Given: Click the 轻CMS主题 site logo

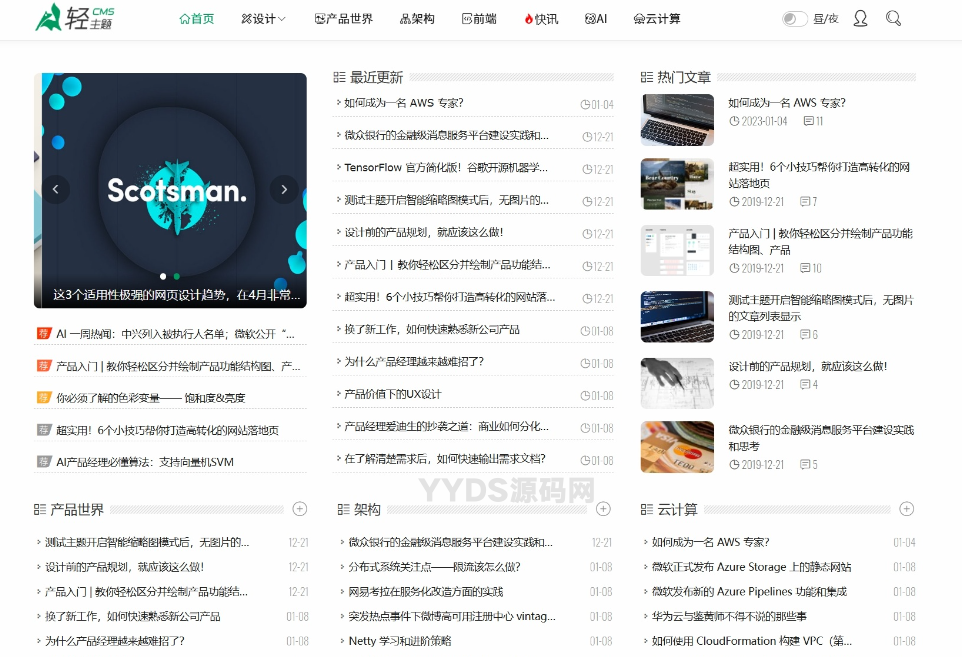Looking at the screenshot, I should coord(74,18).
